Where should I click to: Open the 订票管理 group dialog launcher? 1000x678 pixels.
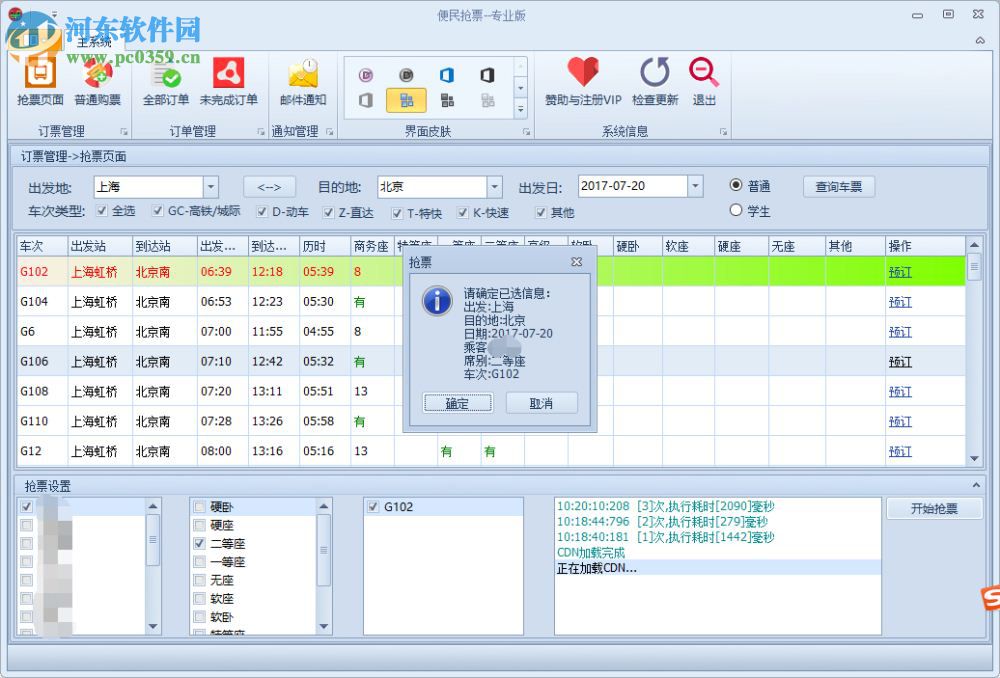coord(123,131)
